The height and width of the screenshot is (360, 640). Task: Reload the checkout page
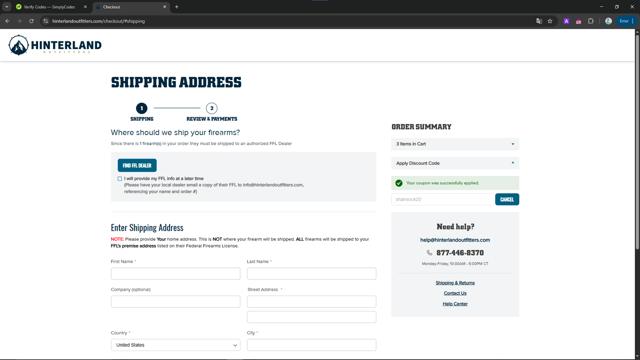pos(31,21)
